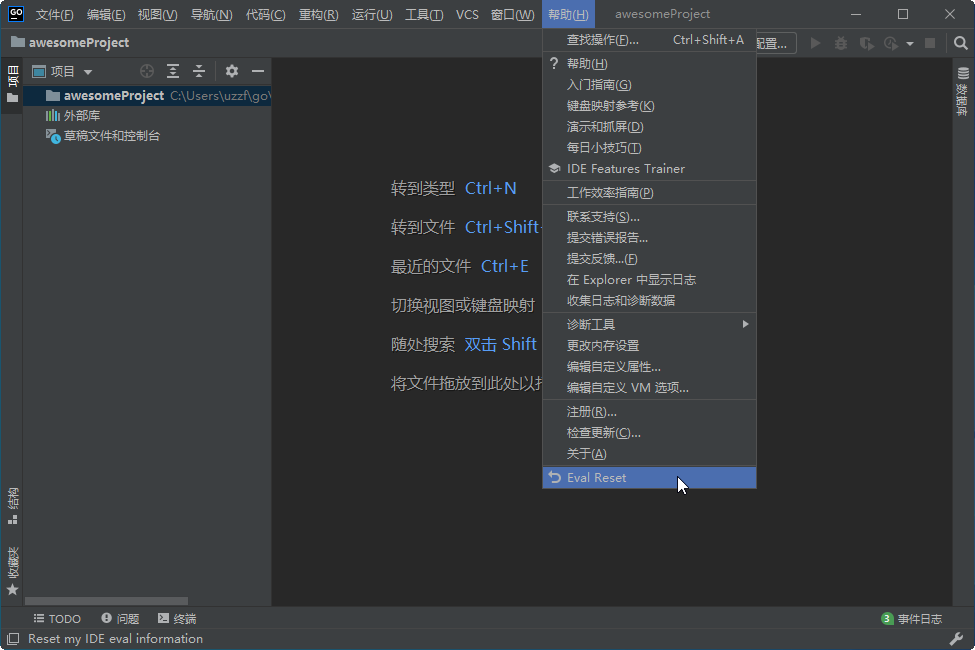The width and height of the screenshot is (975, 650).
Task: Choose 关于(A) menu entry
Action: [649, 453]
